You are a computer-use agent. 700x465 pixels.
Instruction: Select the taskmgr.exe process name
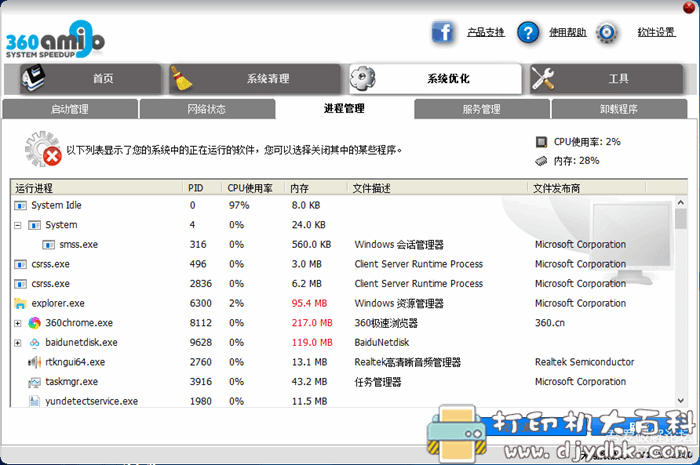pyautogui.click(x=71, y=382)
